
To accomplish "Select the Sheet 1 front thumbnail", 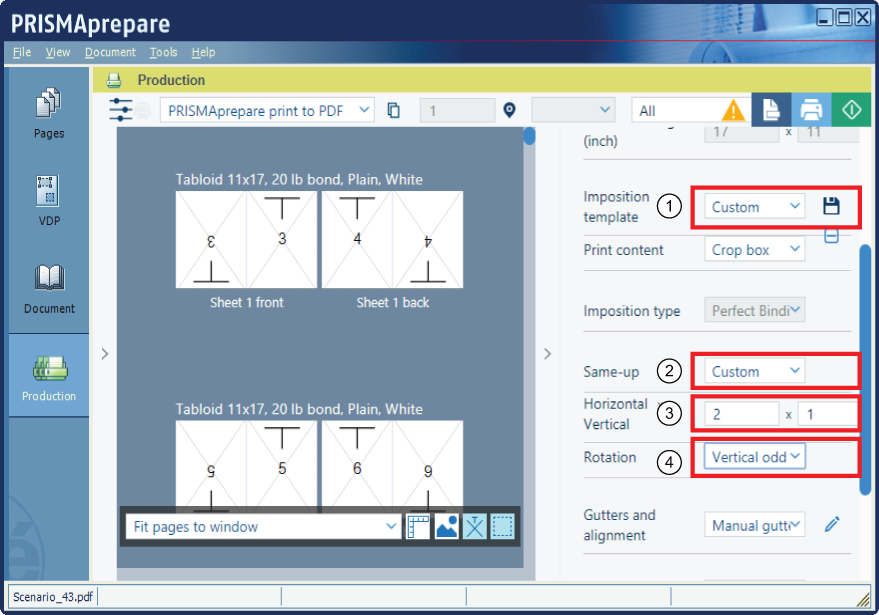I will click(x=246, y=239).
